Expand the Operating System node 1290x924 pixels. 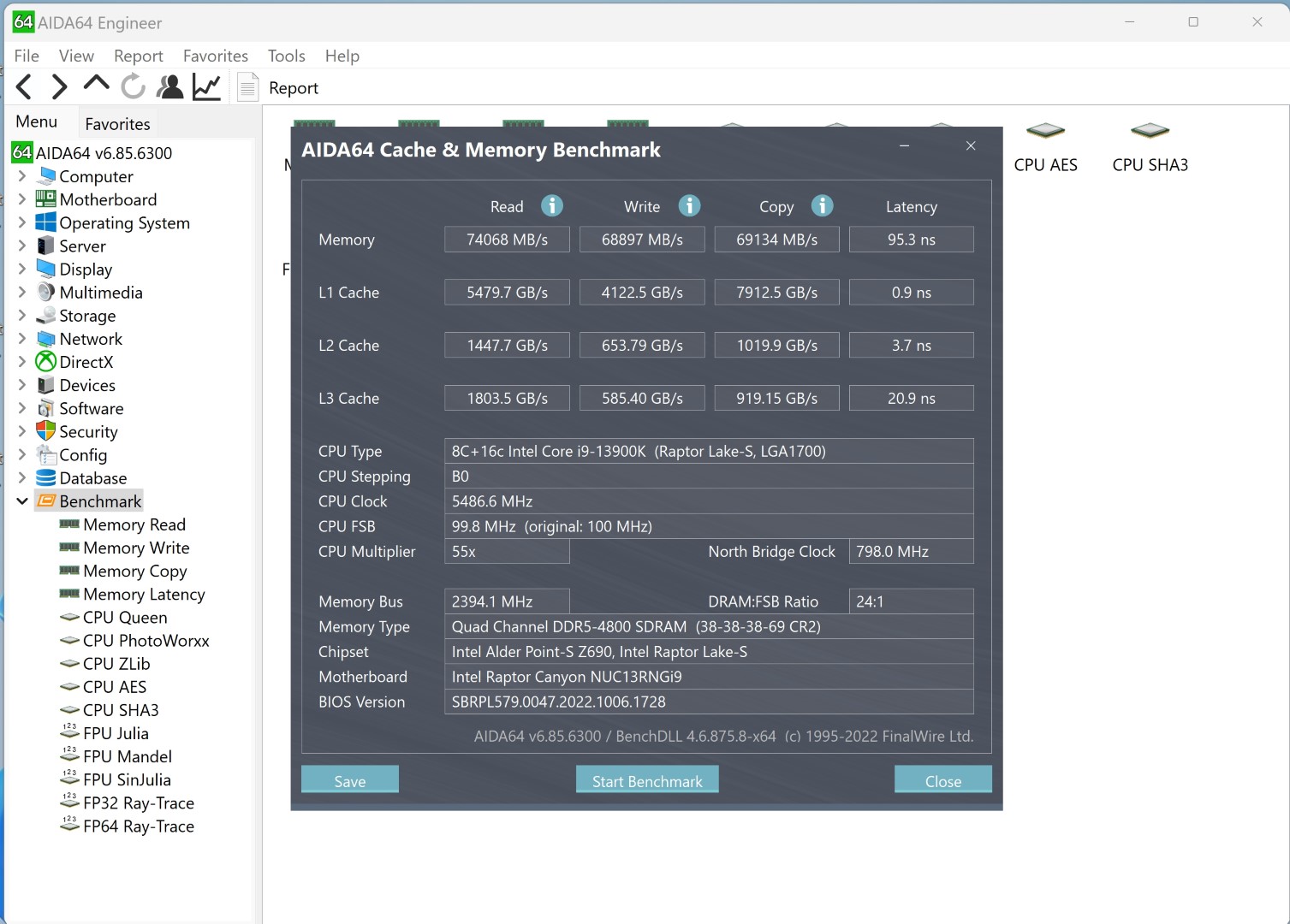22,222
